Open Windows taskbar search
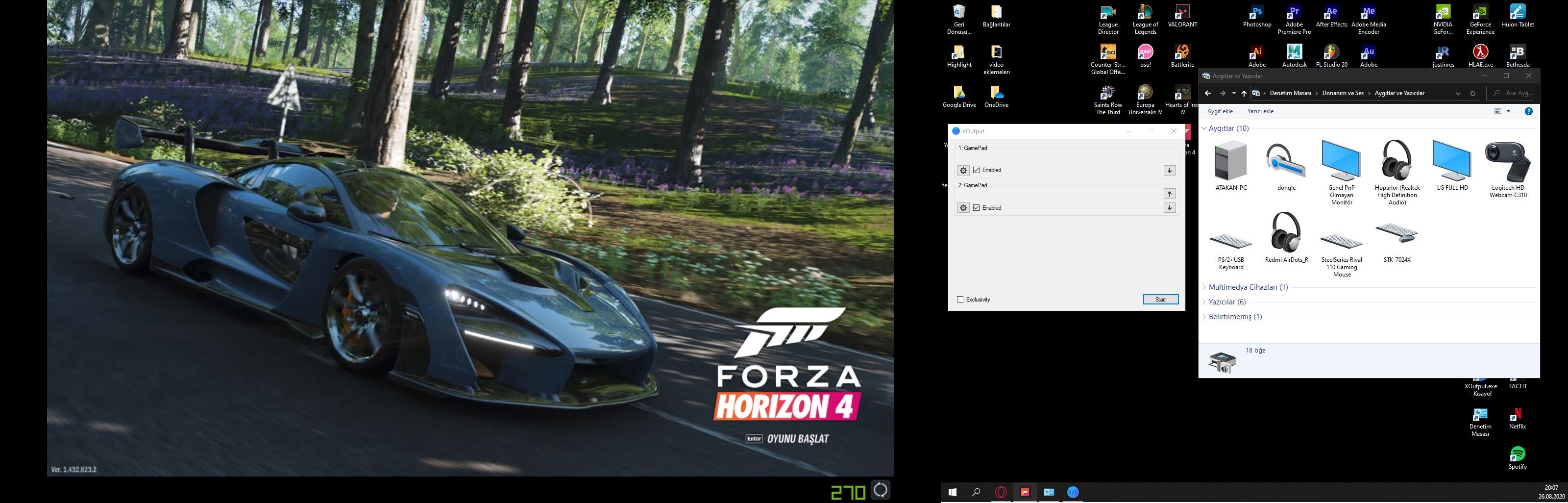The width and height of the screenshot is (1568, 503). (977, 492)
